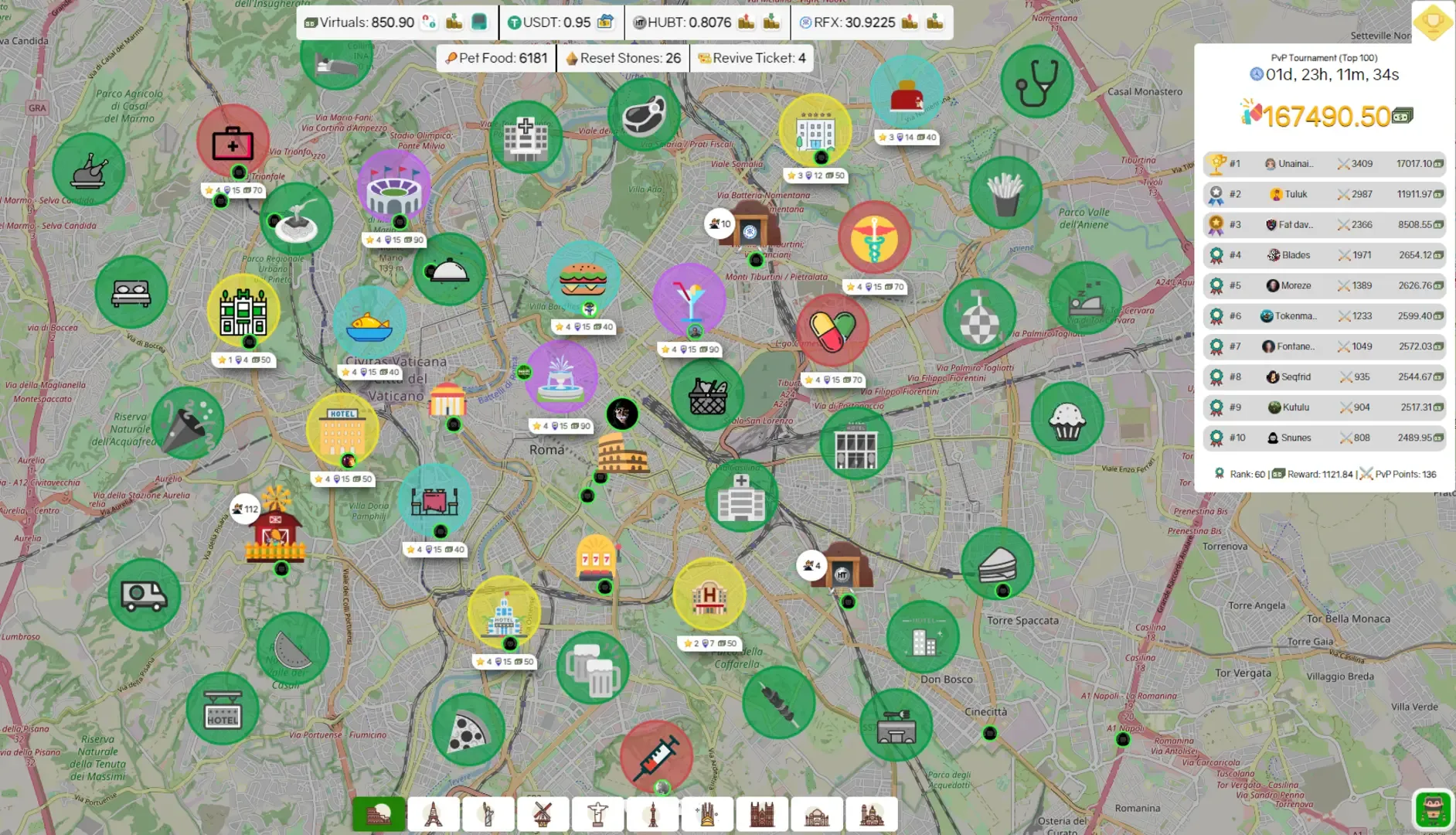Click the stethoscope location on the map
This screenshot has width=1456, height=835.
point(1036,82)
